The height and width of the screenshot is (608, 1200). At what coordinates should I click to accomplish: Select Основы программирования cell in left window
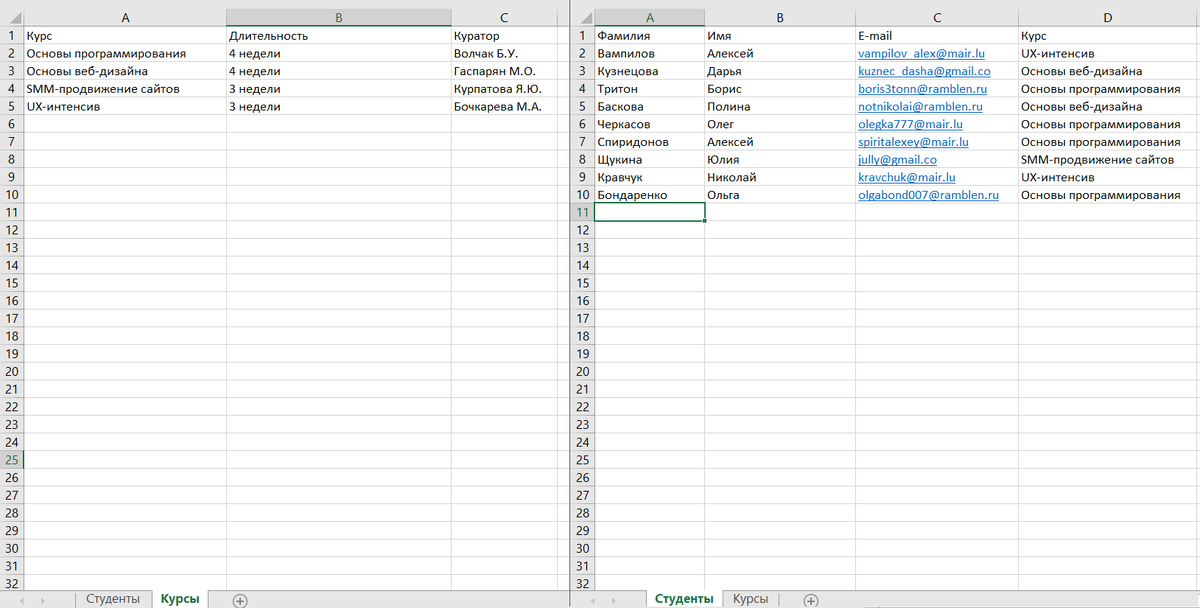pos(125,54)
